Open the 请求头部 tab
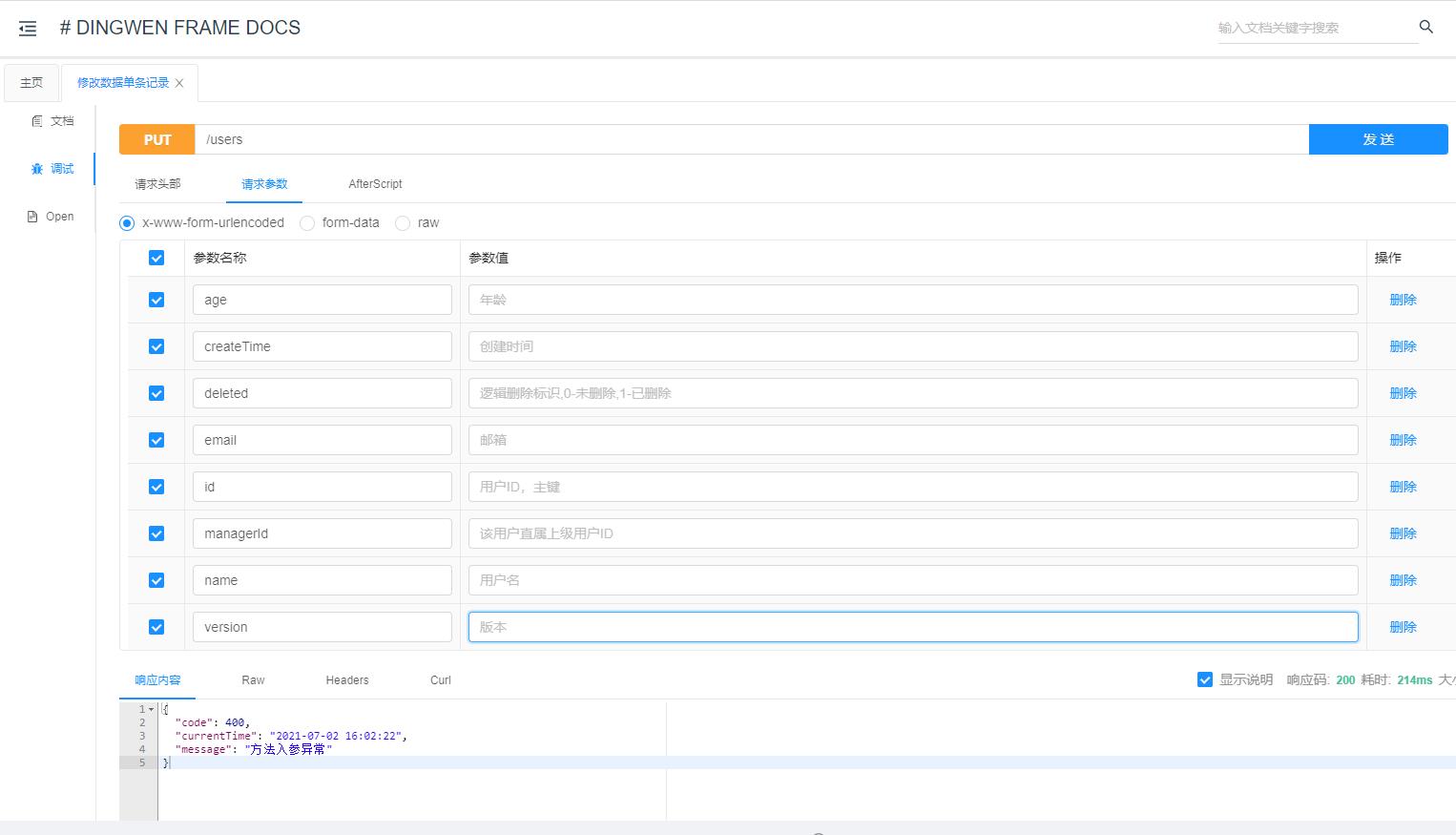The height and width of the screenshot is (835, 1456). [x=157, y=184]
